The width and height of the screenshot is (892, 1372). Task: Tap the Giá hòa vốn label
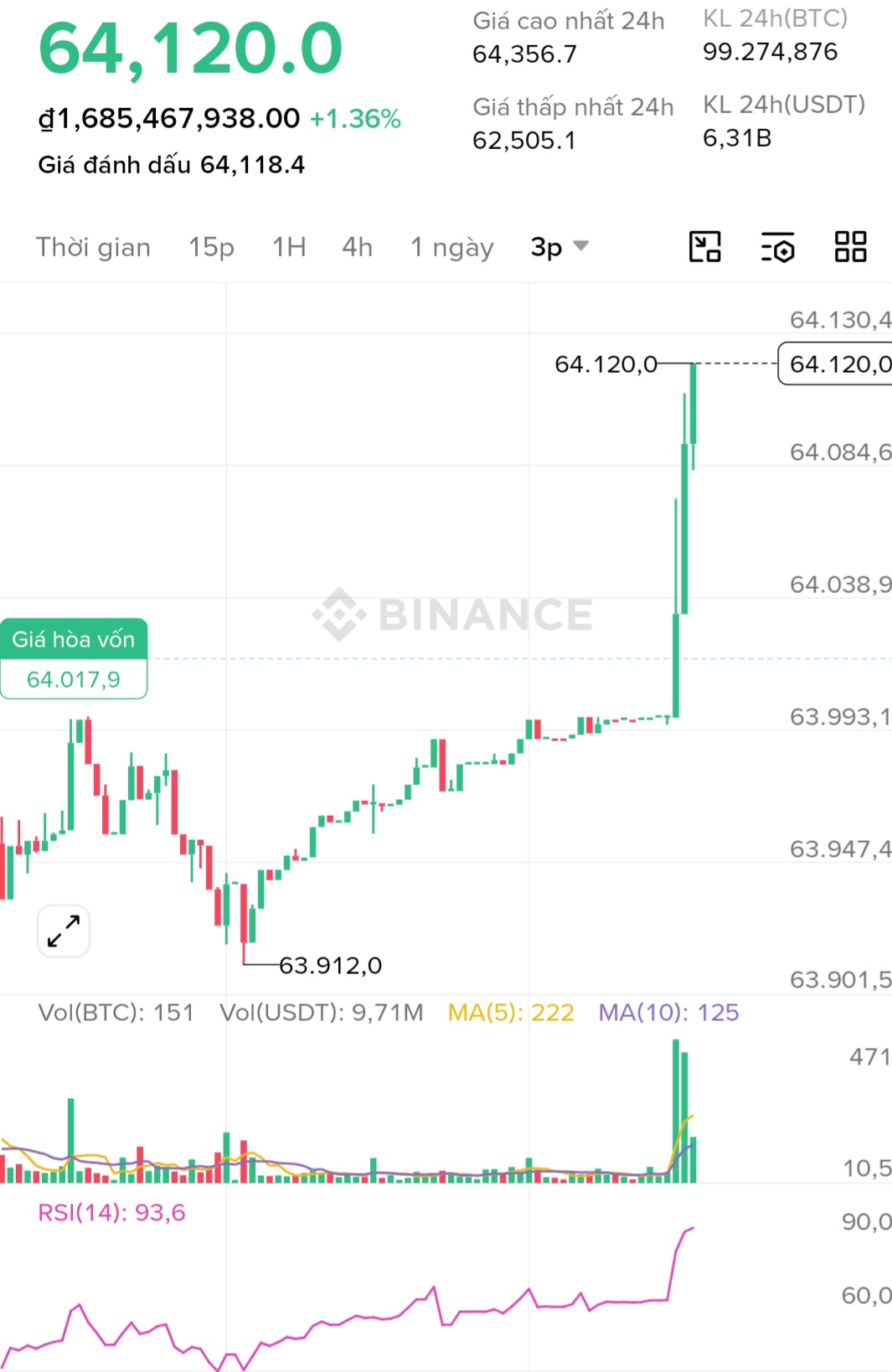click(74, 639)
